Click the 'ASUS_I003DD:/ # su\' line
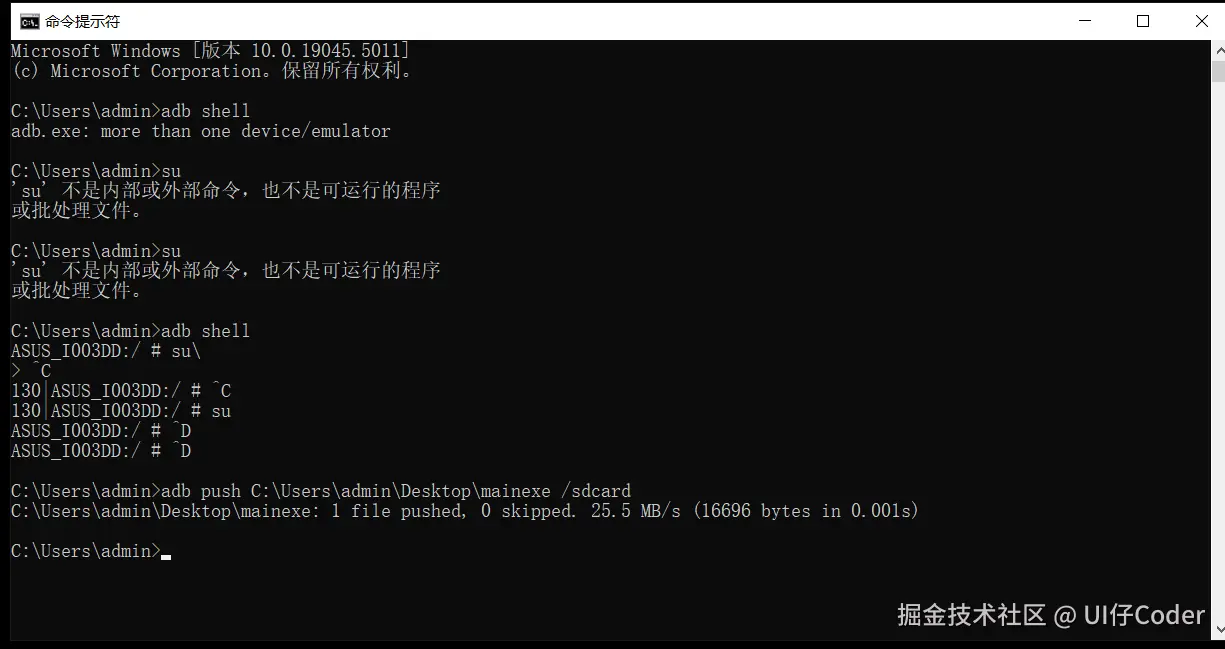Viewport: 1225px width, 649px height. [106, 351]
